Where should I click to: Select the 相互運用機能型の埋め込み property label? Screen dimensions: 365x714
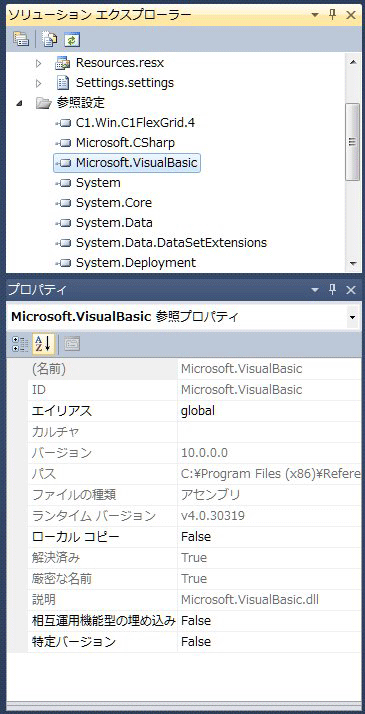tap(103, 620)
